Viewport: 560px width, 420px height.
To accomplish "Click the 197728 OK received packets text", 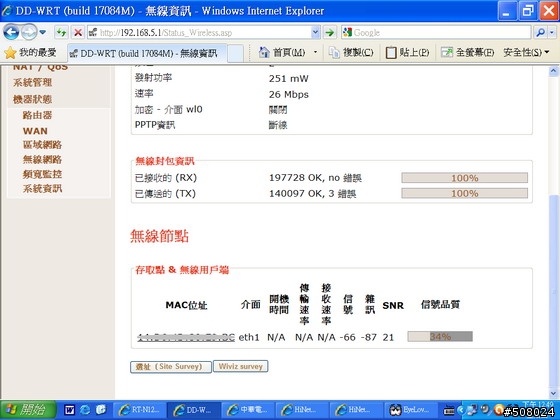I will point(315,178).
